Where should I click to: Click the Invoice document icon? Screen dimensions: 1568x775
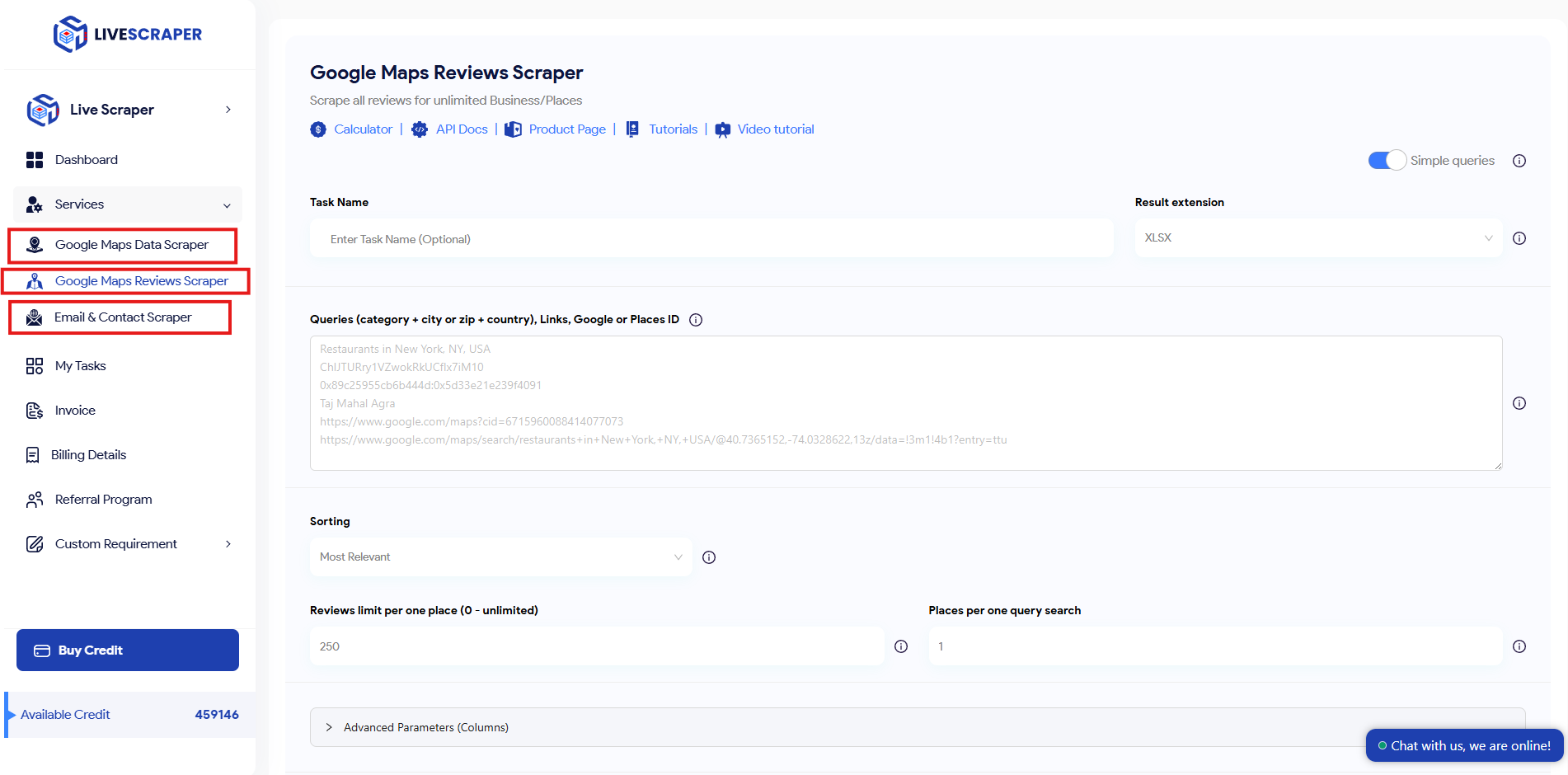tap(35, 411)
